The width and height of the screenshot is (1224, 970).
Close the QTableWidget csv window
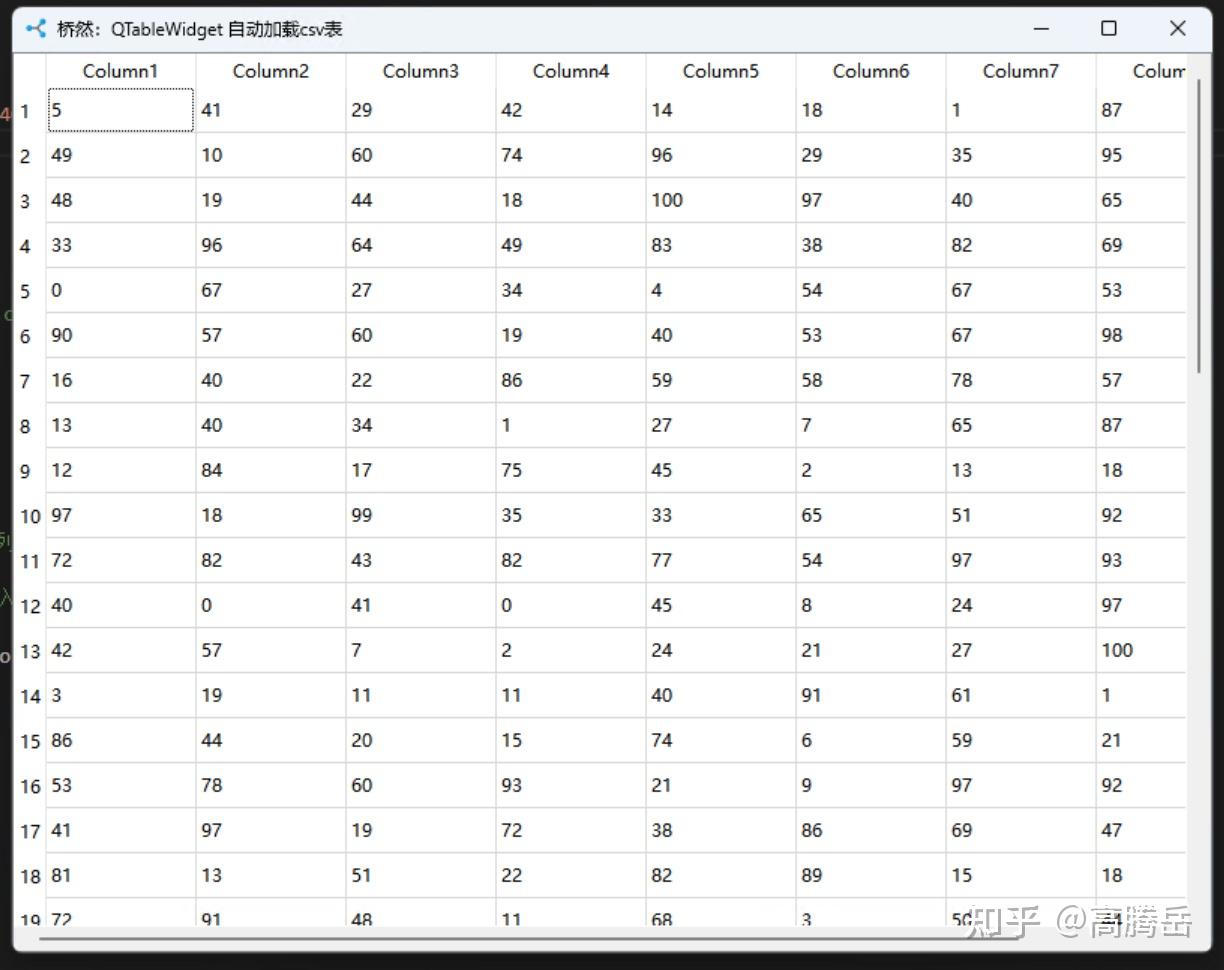tap(1177, 29)
